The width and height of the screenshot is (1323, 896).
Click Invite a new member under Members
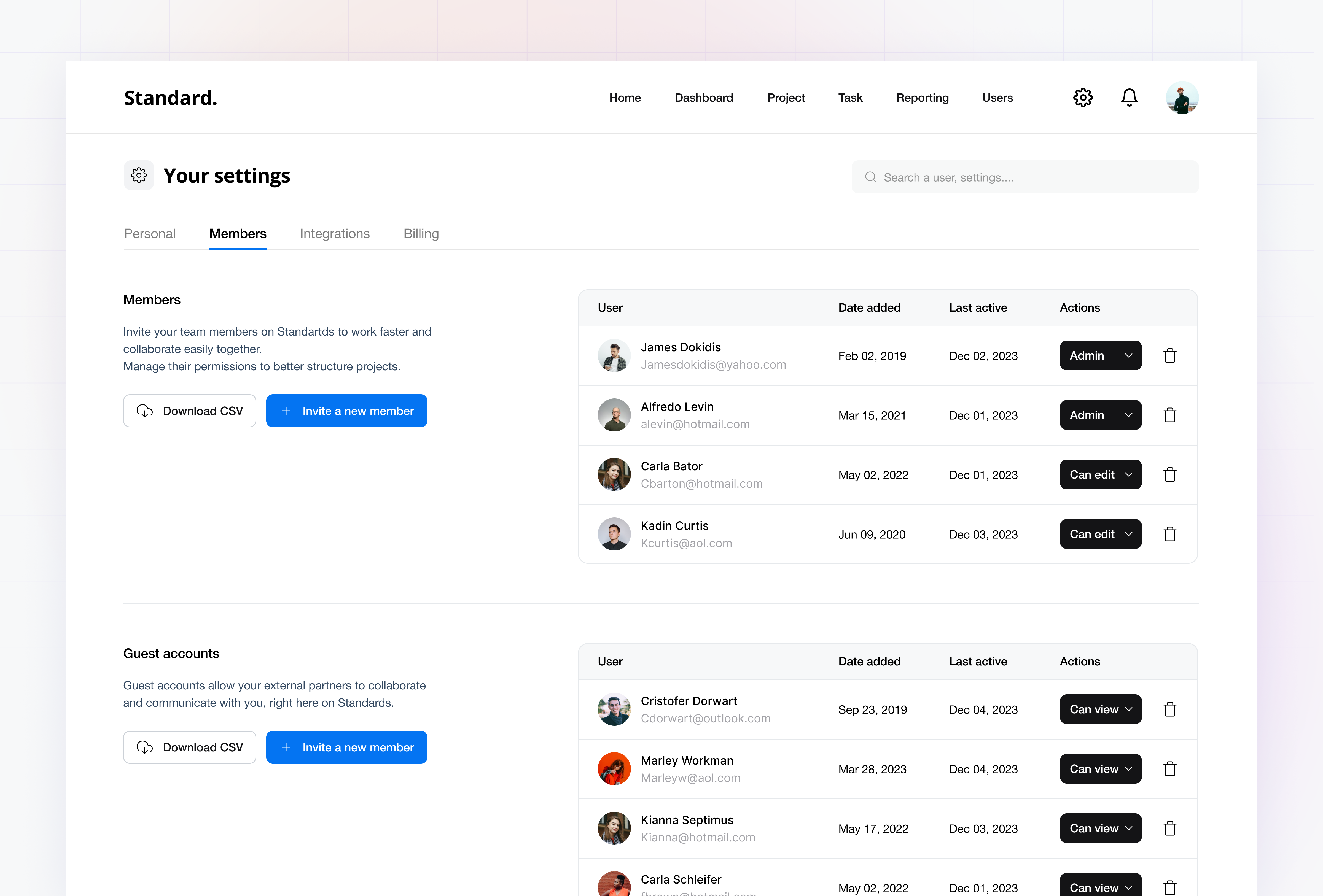(347, 410)
